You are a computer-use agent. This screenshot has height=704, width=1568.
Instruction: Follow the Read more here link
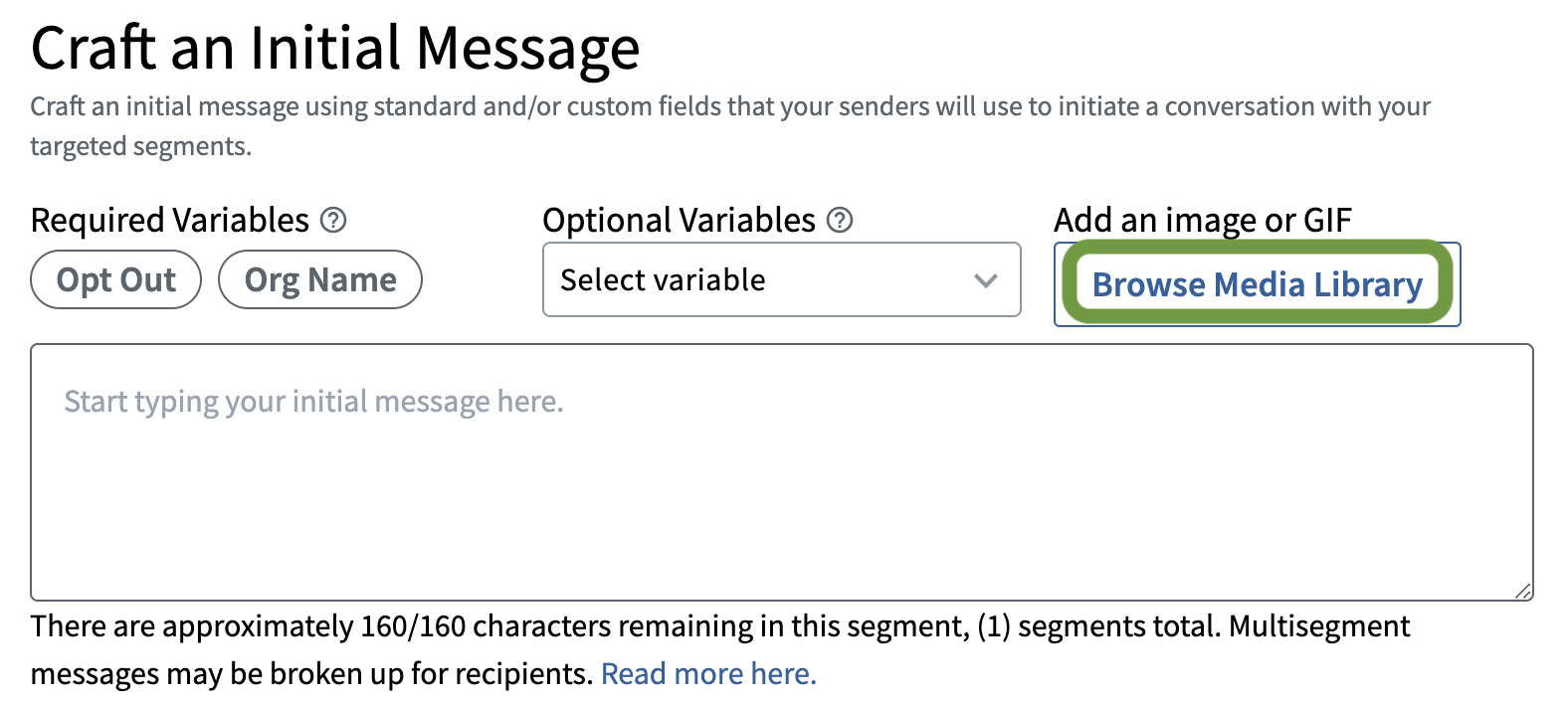tap(708, 673)
